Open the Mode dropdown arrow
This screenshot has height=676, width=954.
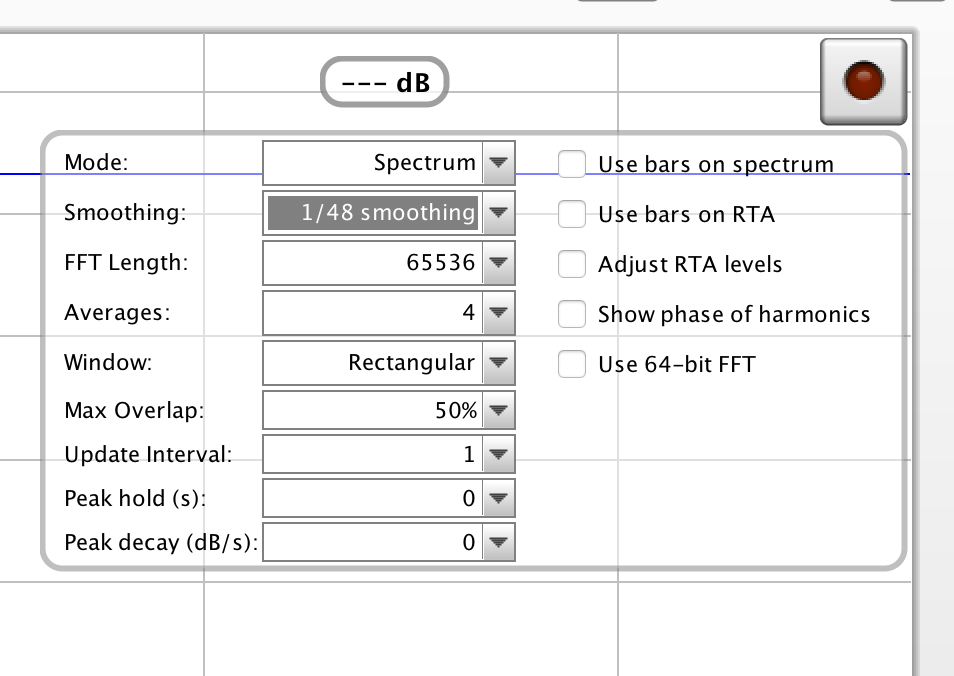[498, 163]
